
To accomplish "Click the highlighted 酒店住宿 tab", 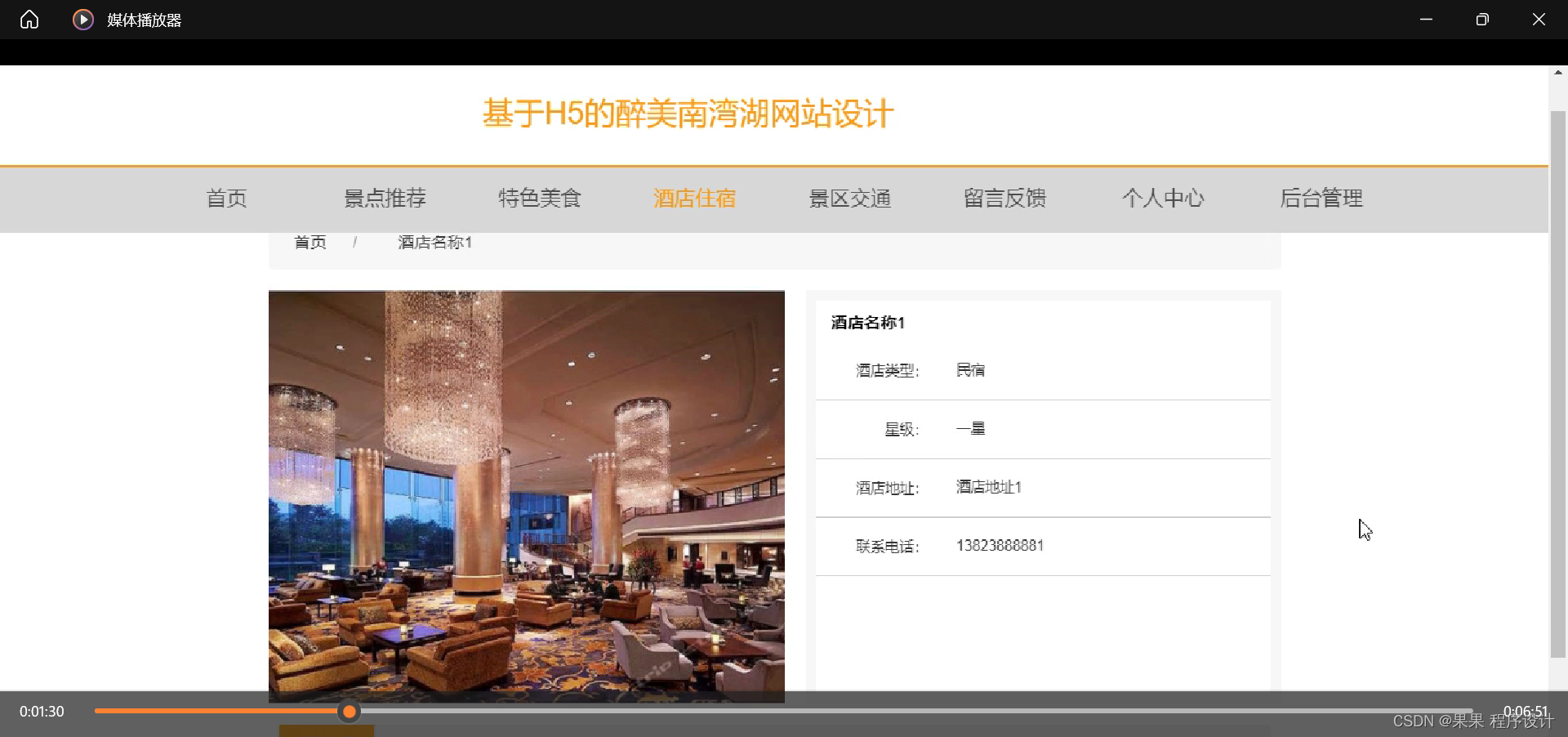I will (x=693, y=199).
